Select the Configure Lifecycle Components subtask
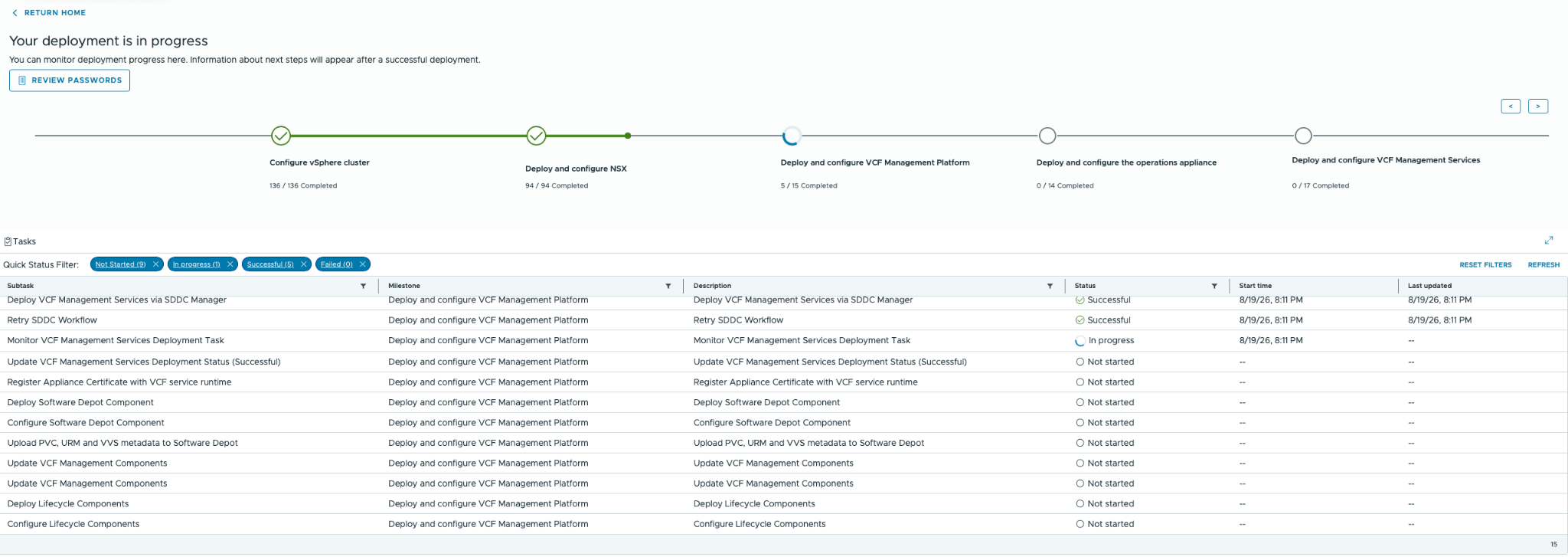The image size is (1568, 557). (x=73, y=524)
